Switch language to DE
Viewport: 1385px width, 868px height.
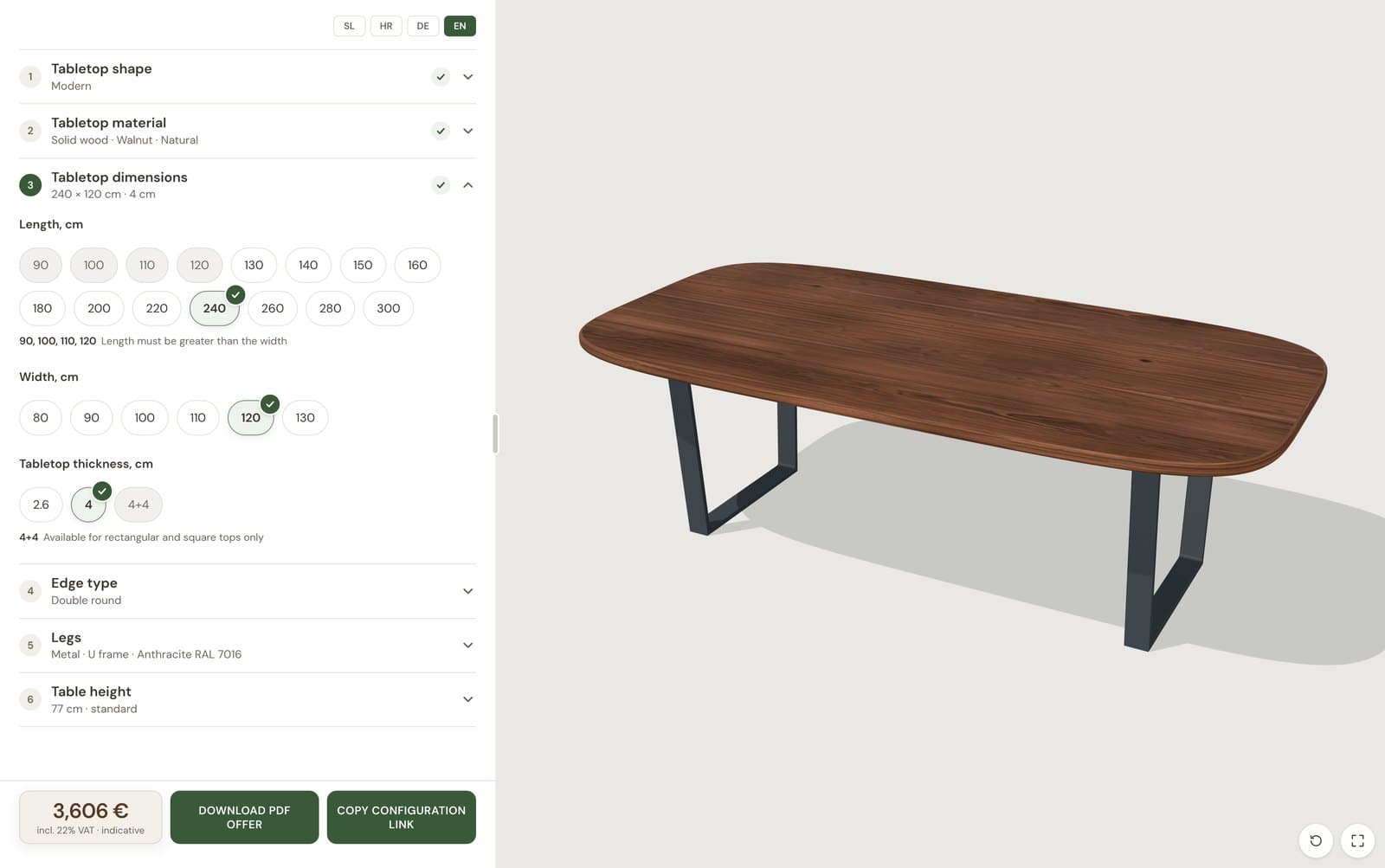click(x=422, y=26)
